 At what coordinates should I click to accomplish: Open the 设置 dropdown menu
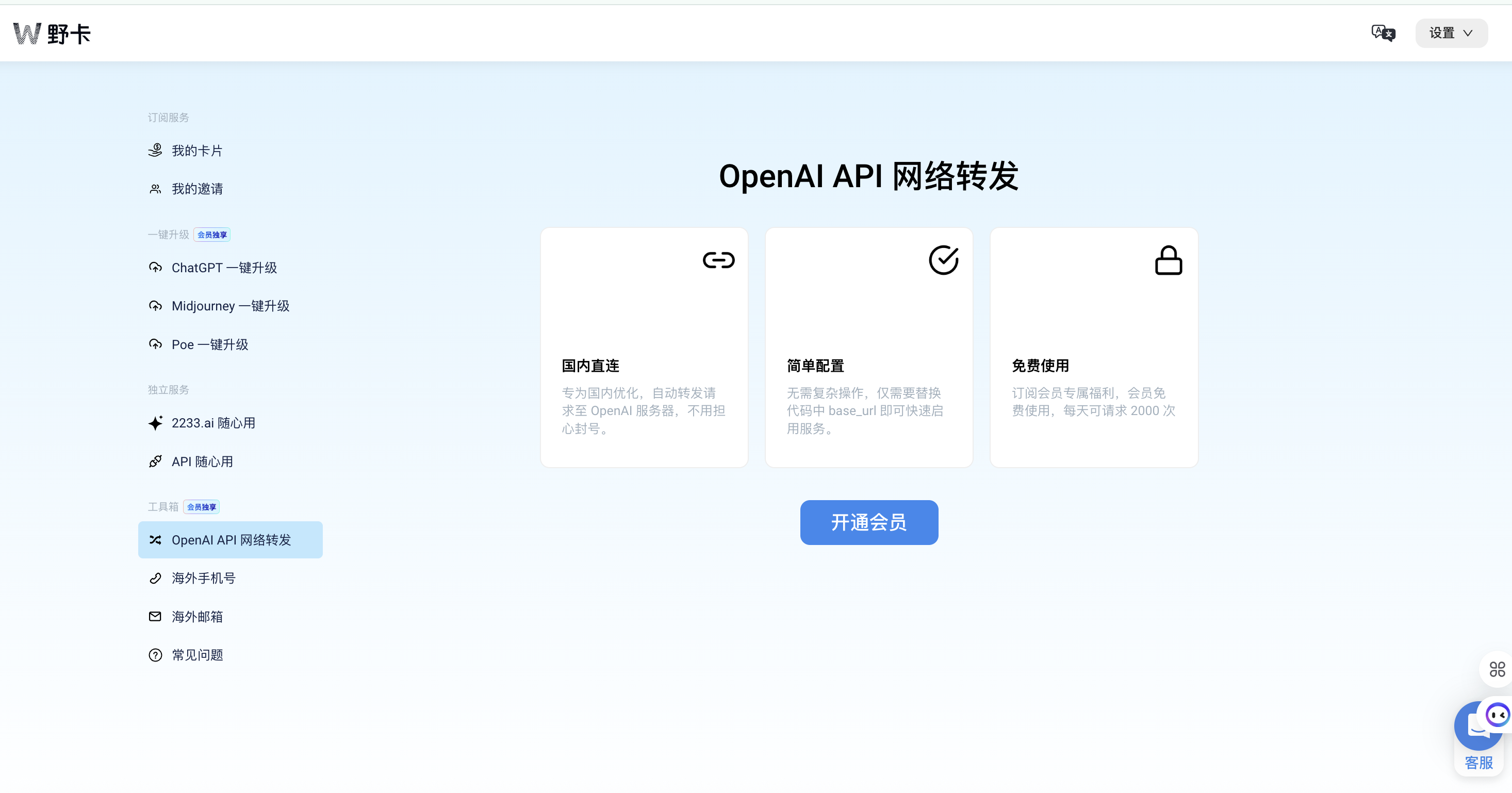click(1451, 33)
